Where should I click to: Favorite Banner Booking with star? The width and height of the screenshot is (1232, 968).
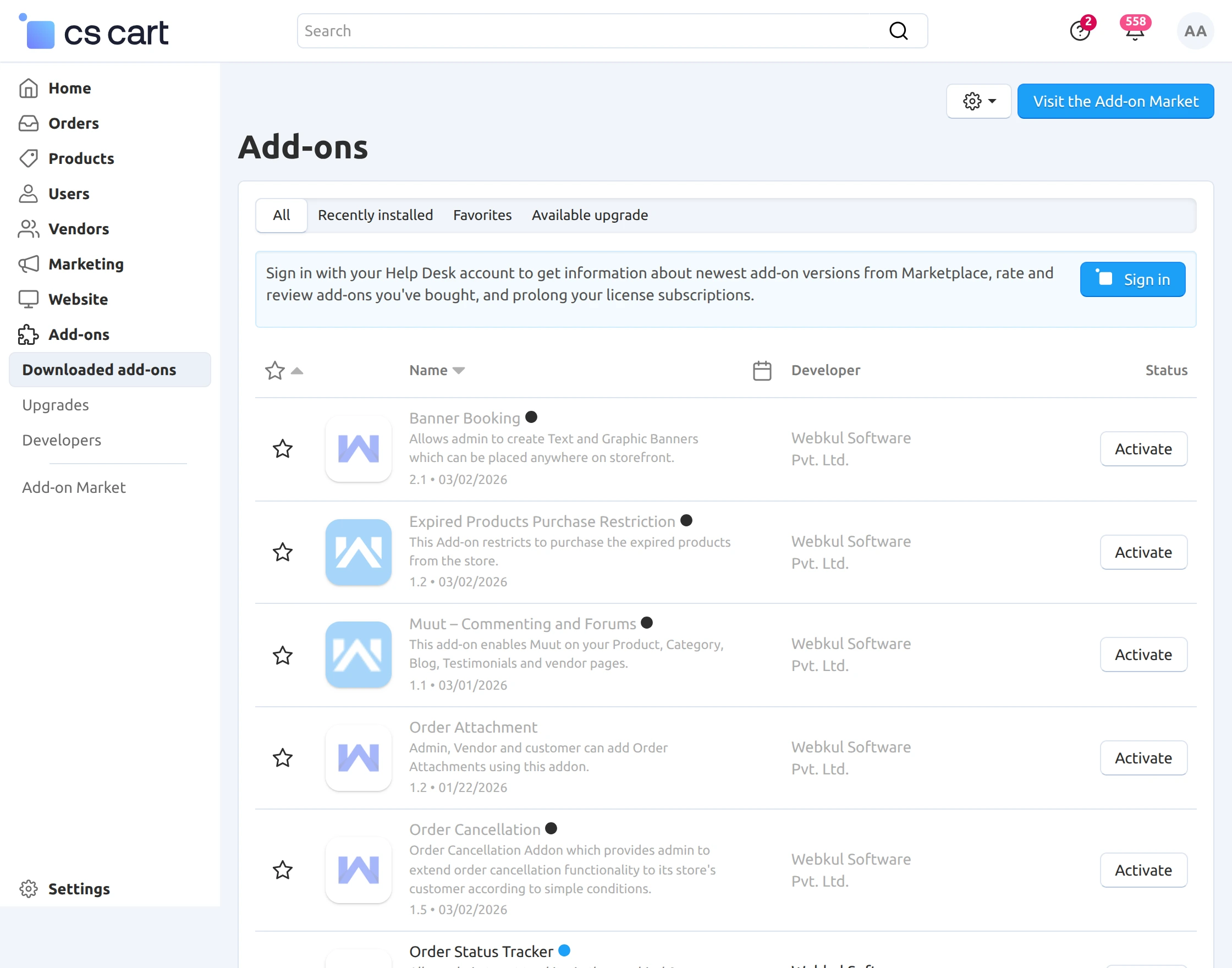(x=283, y=449)
